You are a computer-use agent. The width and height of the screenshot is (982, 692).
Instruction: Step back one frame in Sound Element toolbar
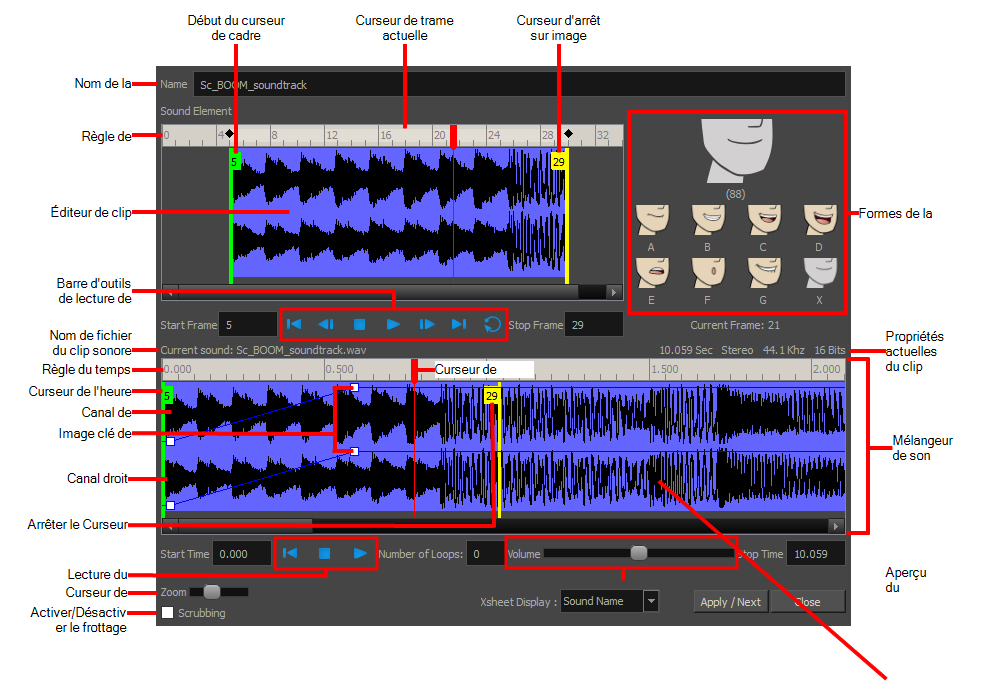pyautogui.click(x=326, y=324)
